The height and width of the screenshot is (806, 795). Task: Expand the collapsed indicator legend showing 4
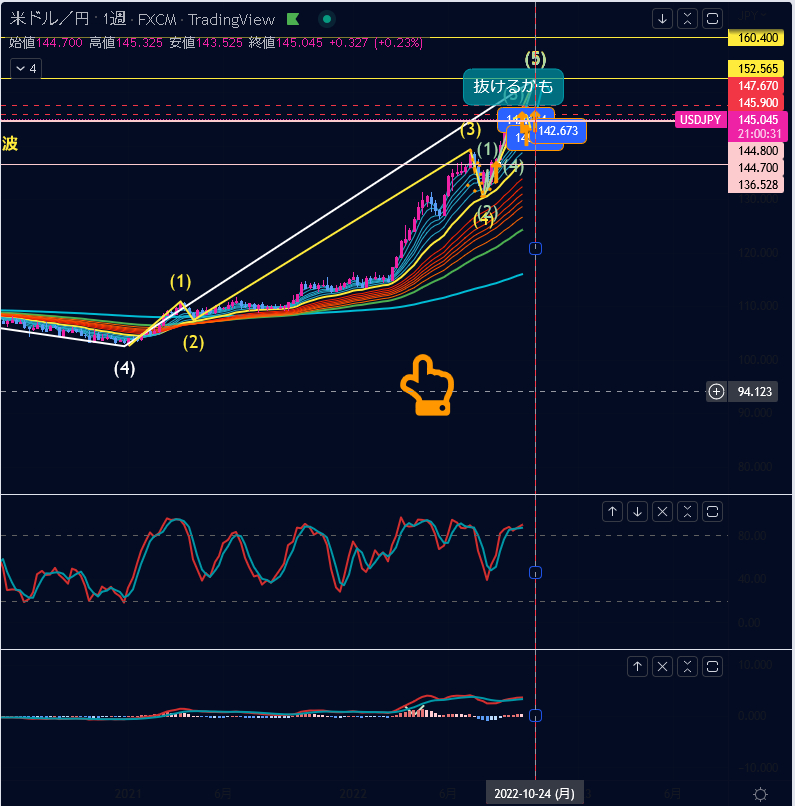point(24,68)
